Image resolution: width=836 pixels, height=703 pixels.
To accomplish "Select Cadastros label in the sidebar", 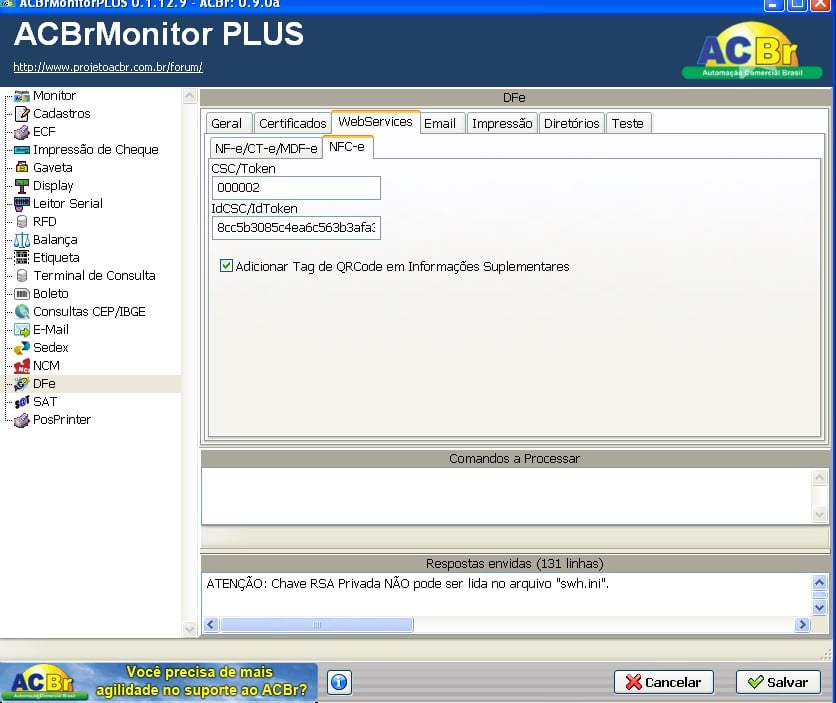I will [62, 114].
